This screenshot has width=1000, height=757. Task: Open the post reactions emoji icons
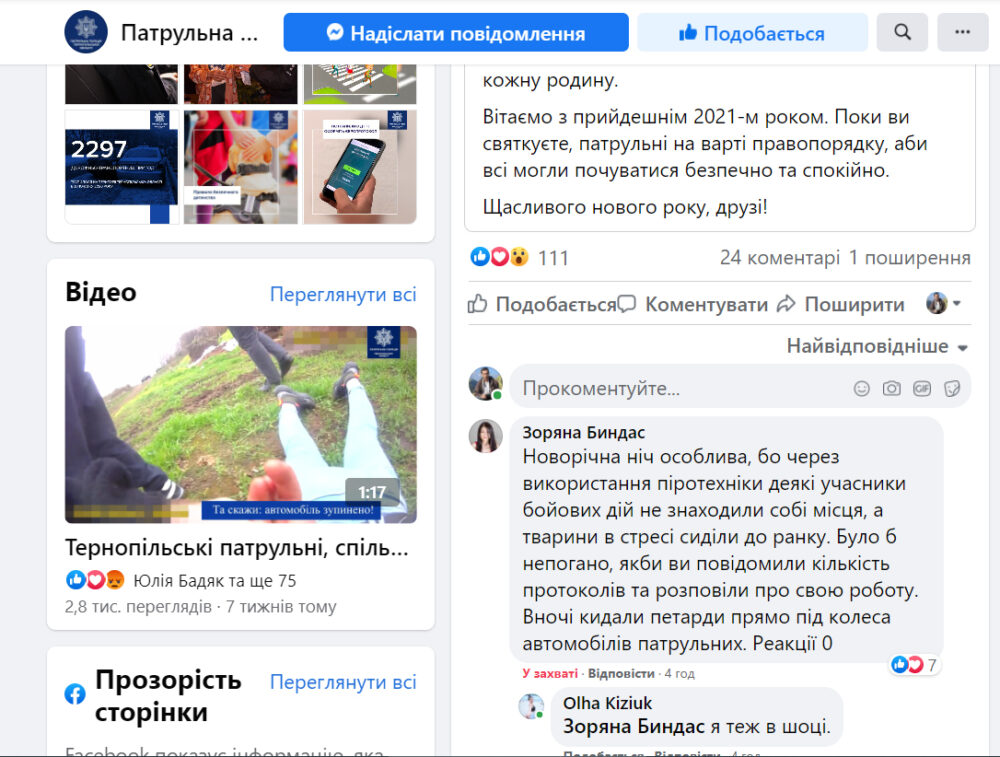[499, 257]
